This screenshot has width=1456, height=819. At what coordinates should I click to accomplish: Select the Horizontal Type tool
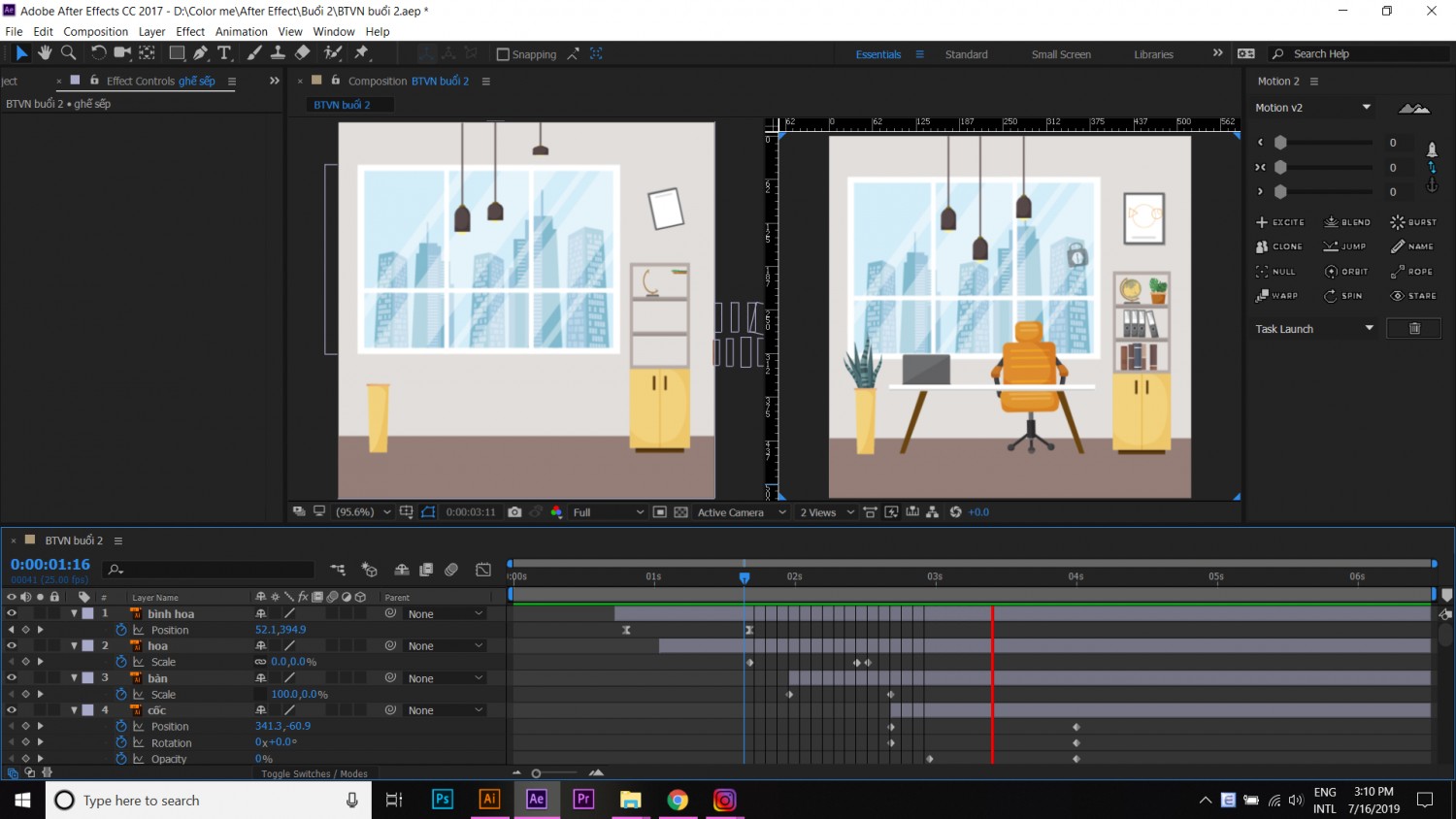point(224,53)
